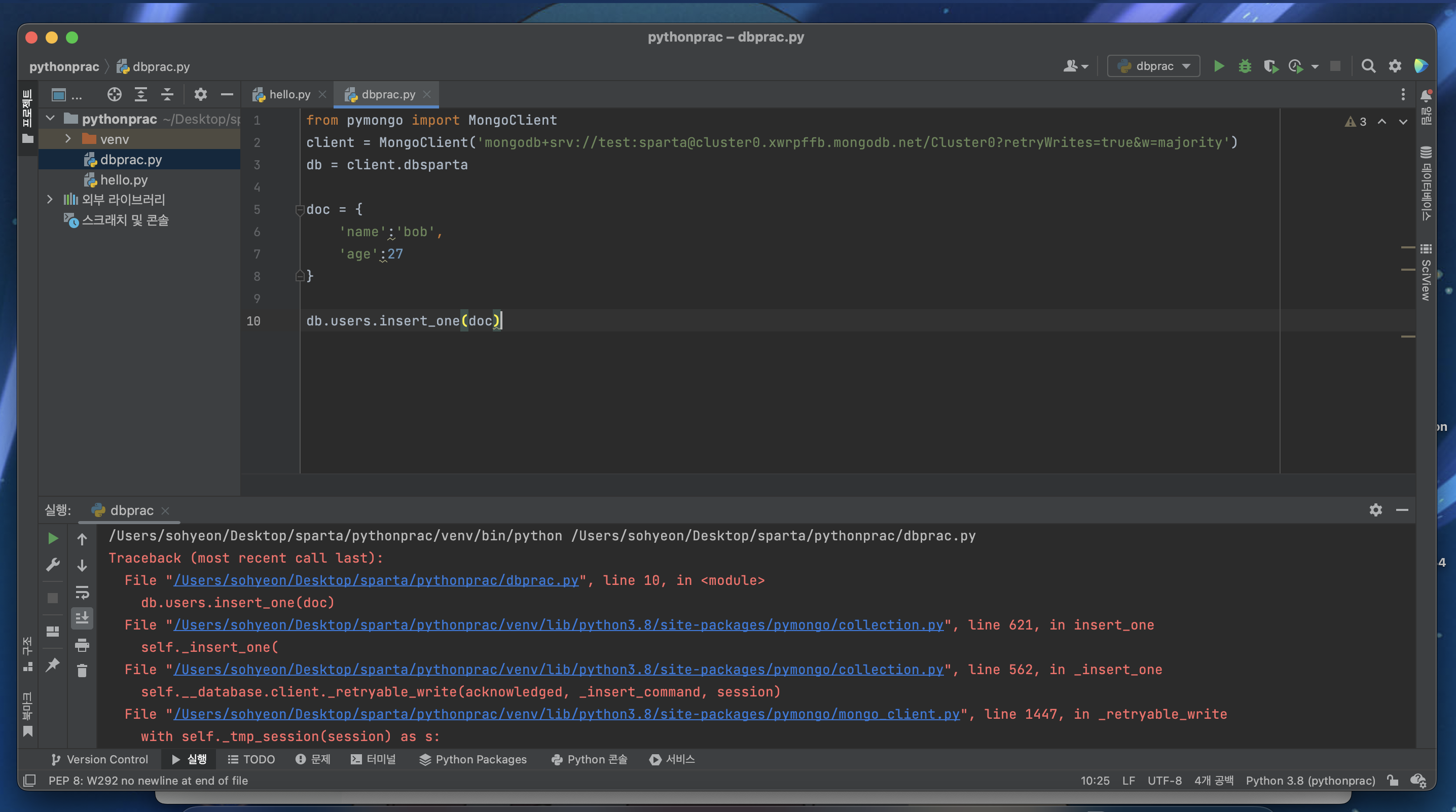This screenshot has height=812, width=1456.
Task: Collapse the pythonprac root folder
Action: pyautogui.click(x=50, y=119)
